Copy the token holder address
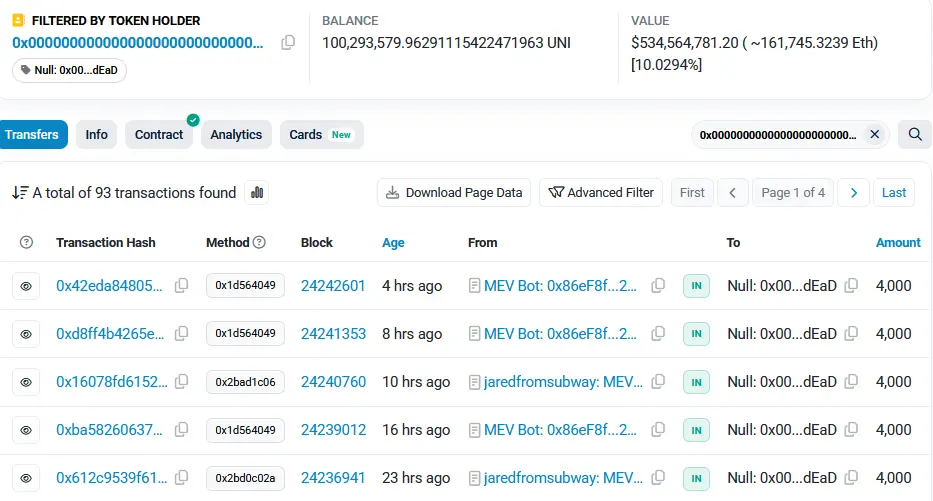This screenshot has height=501, width=933. coord(288,42)
